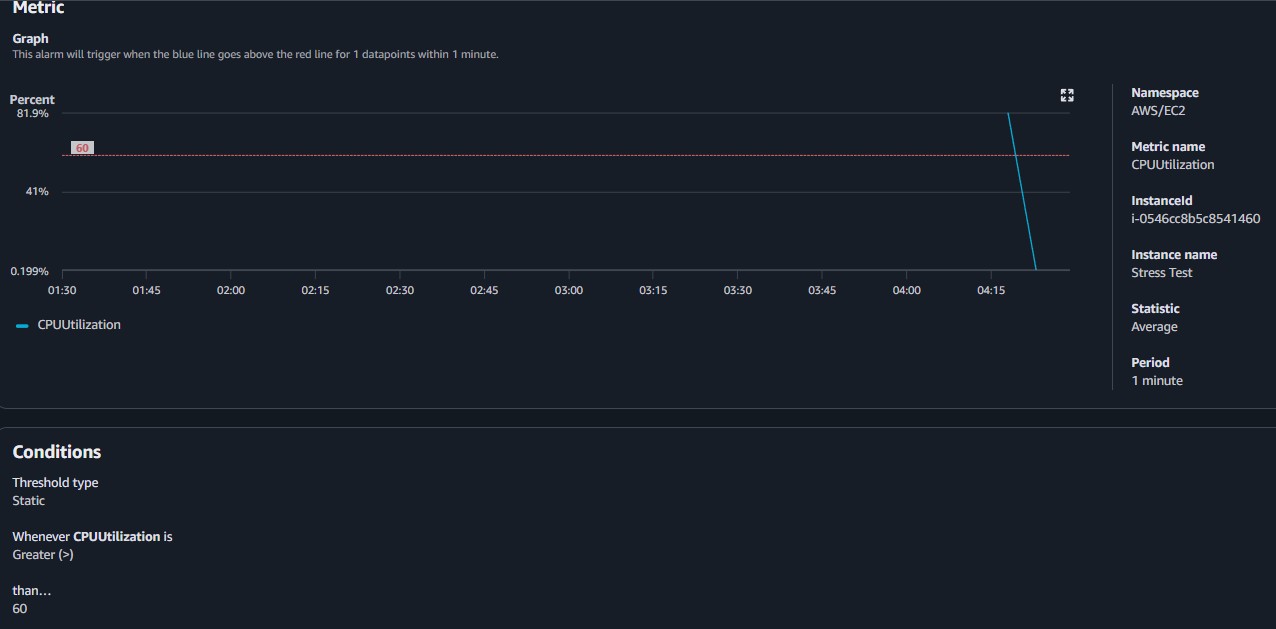Click the red 60 threshold label
Viewport: 1276px width, 629px height.
81,147
